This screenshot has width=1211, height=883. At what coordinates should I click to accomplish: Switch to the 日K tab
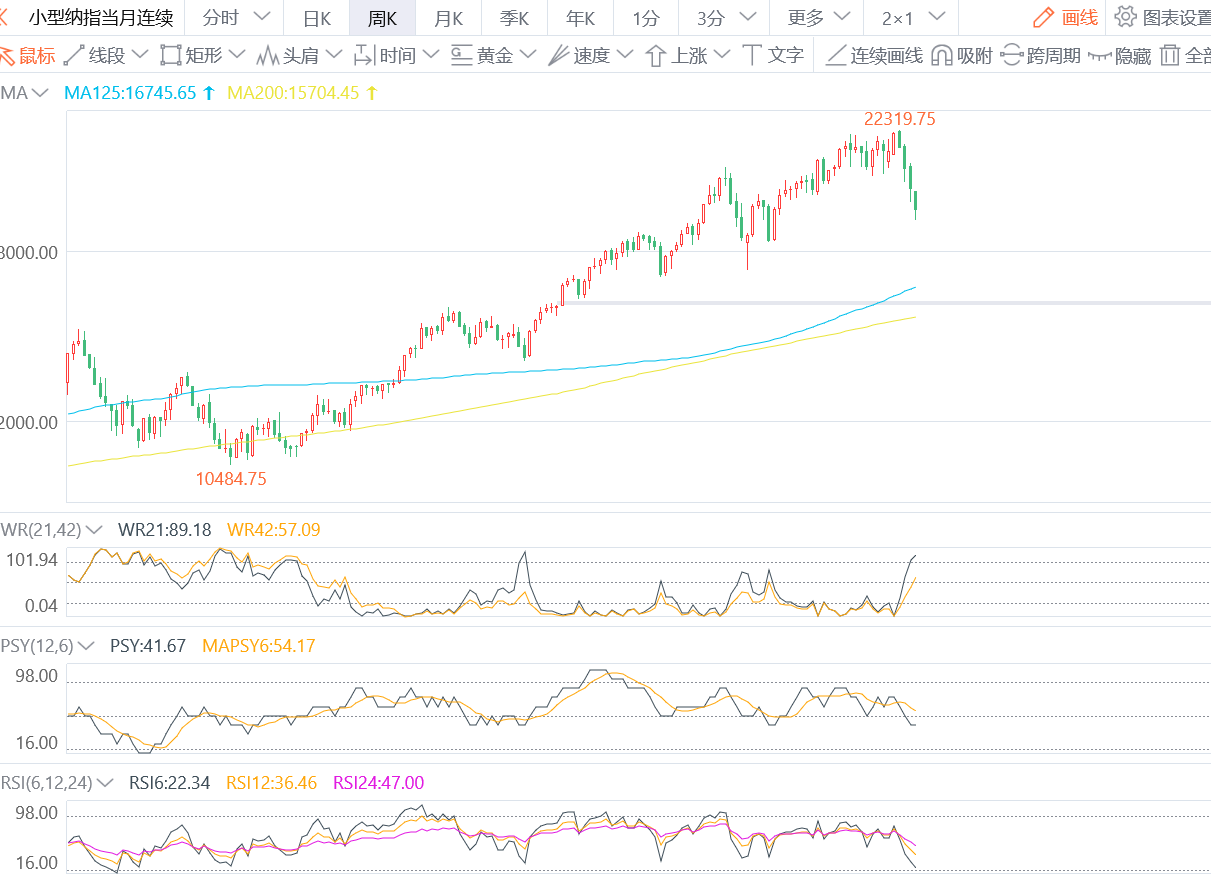[317, 17]
